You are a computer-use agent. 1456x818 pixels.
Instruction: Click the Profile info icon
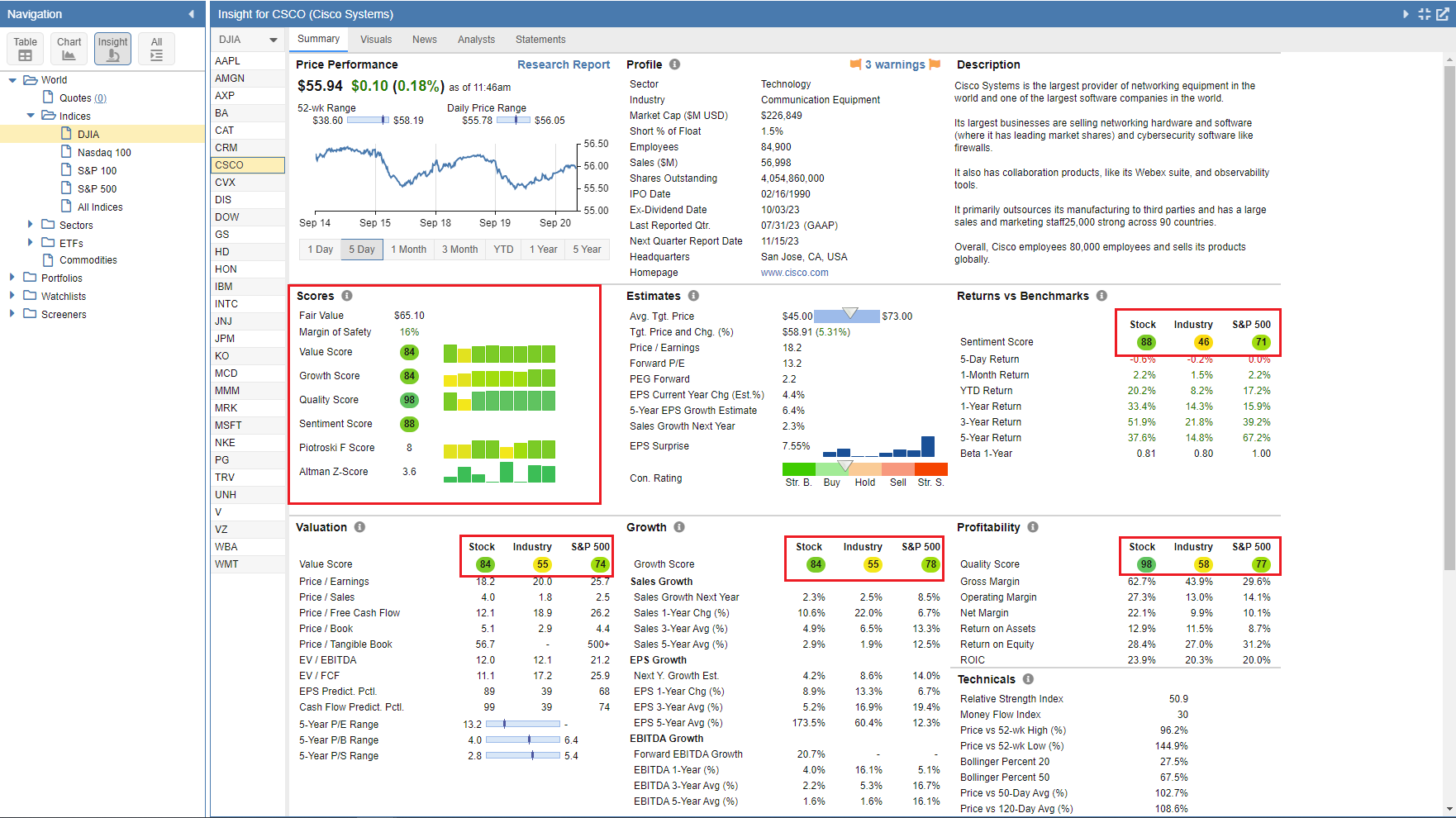click(x=674, y=64)
